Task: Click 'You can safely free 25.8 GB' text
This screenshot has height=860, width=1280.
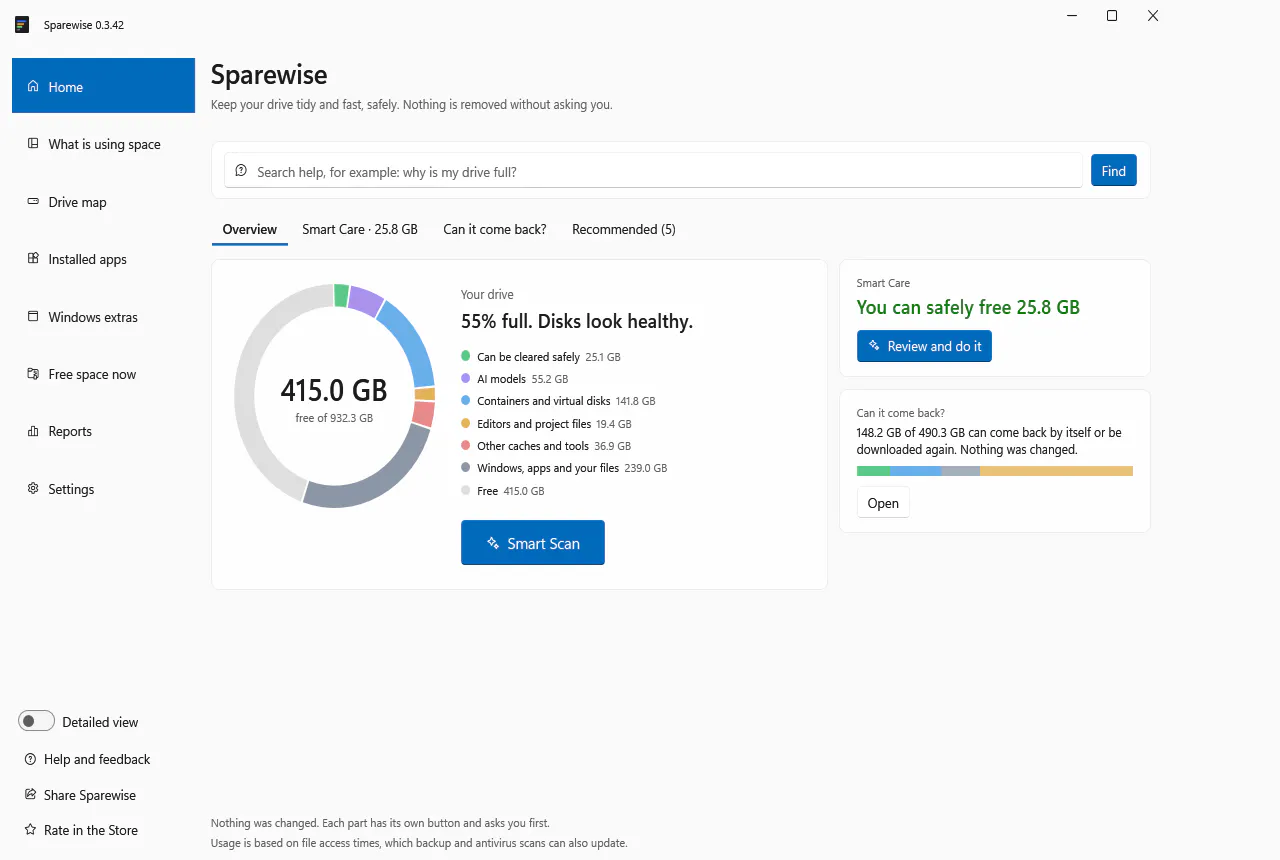Action: click(968, 307)
